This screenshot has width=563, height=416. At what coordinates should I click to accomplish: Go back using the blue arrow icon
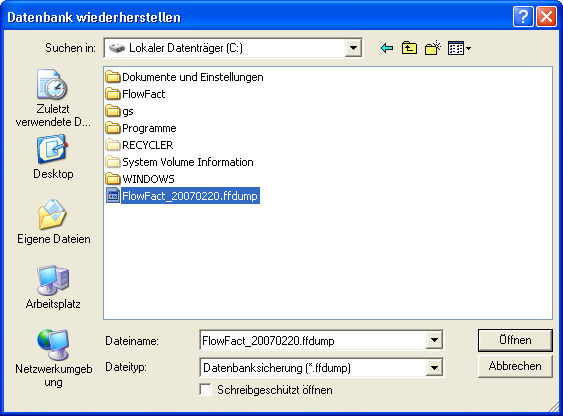point(387,48)
